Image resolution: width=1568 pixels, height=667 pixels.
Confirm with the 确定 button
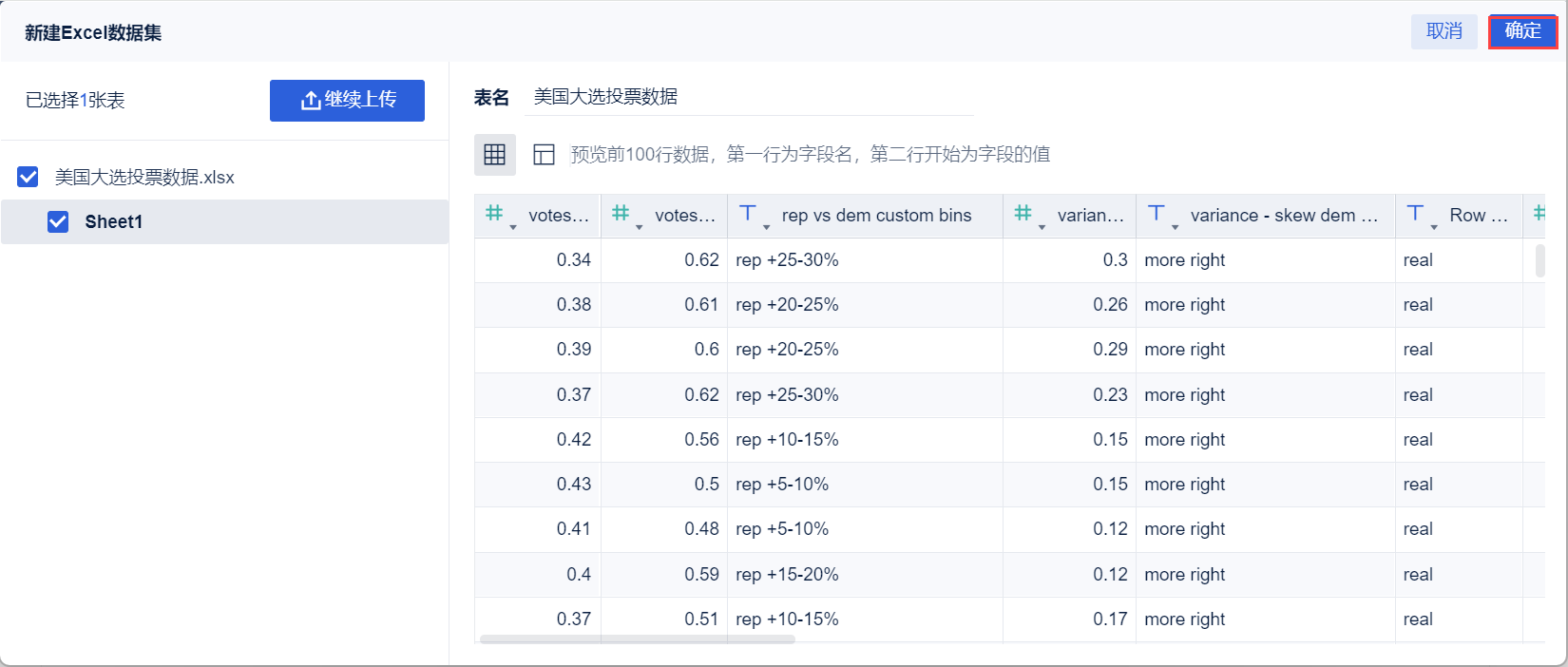[x=1522, y=31]
